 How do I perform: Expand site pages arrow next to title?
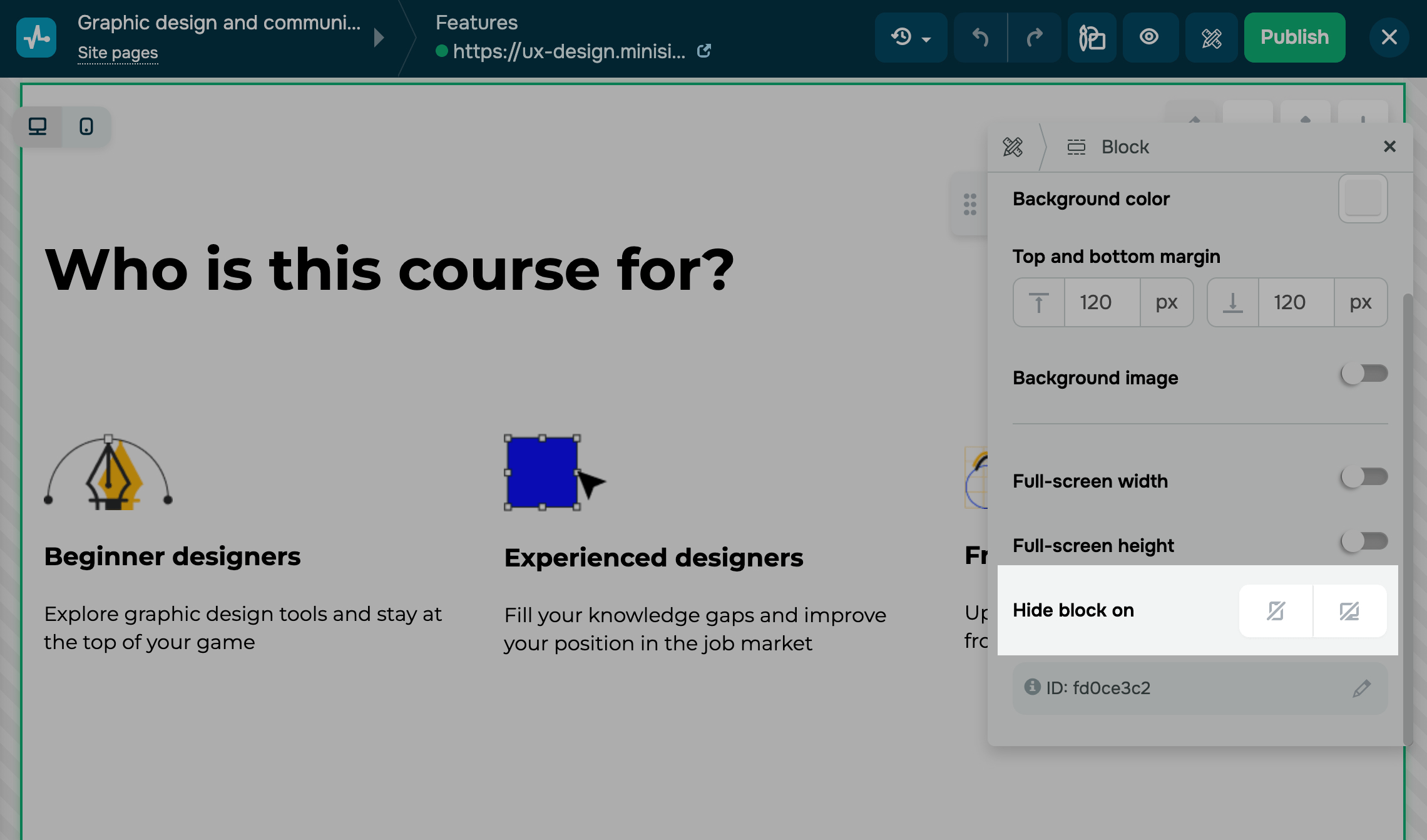coord(379,38)
